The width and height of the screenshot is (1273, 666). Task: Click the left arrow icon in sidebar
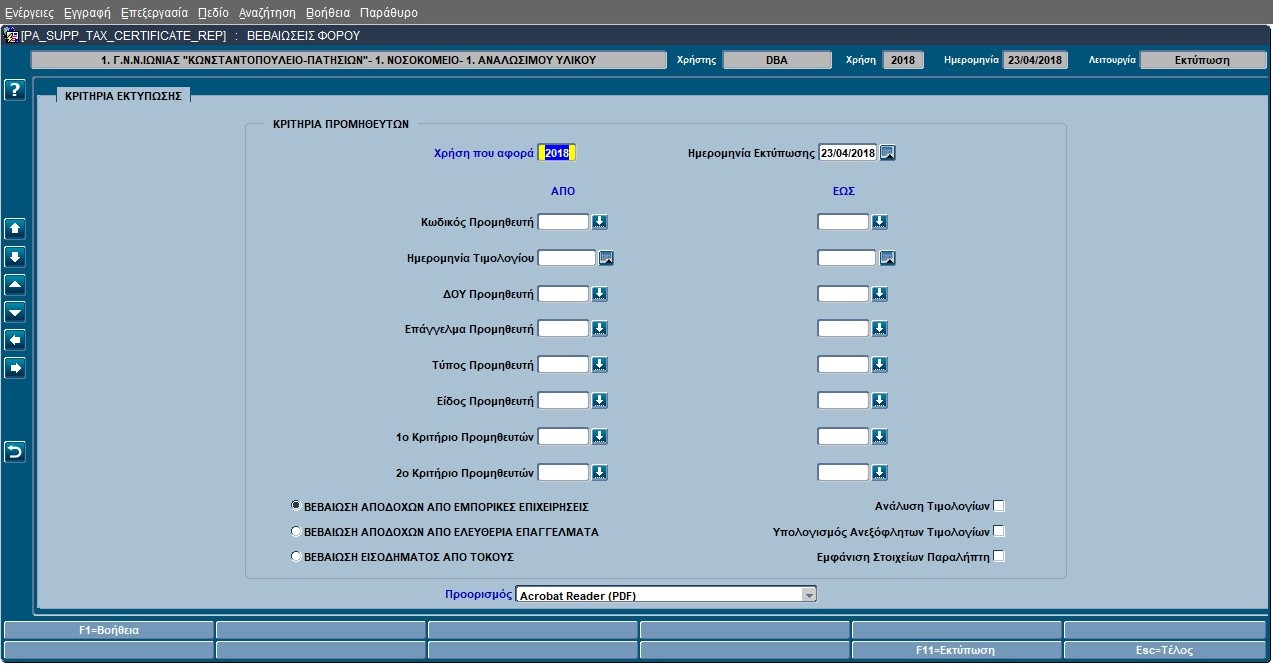click(15, 341)
